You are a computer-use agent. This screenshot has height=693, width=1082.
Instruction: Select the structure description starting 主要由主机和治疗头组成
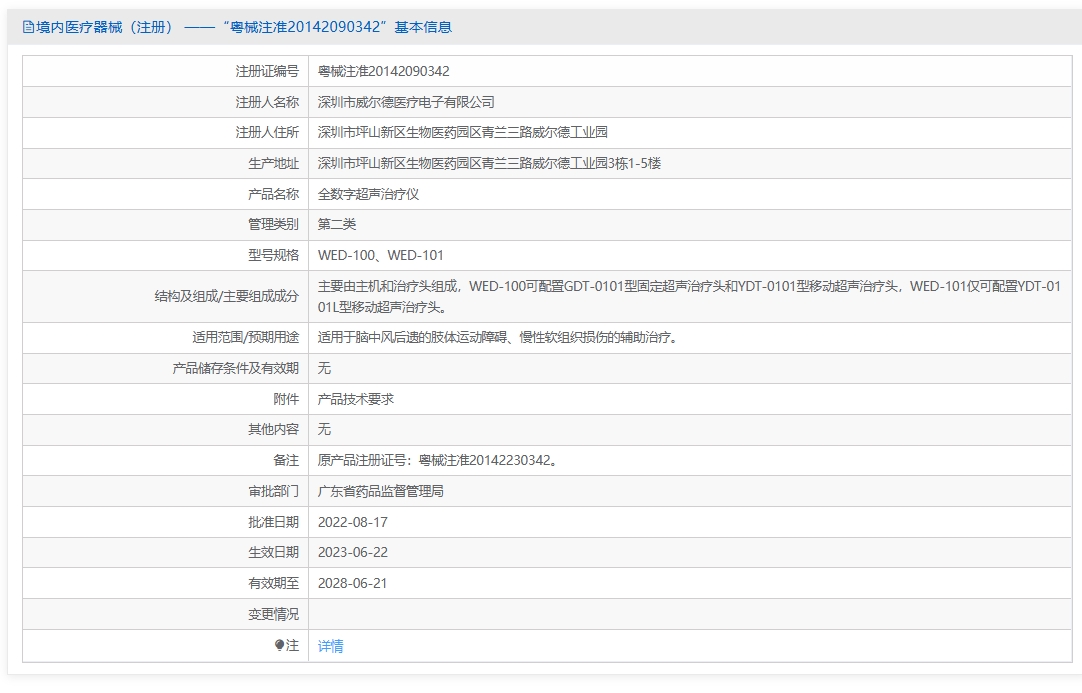tap(689, 296)
